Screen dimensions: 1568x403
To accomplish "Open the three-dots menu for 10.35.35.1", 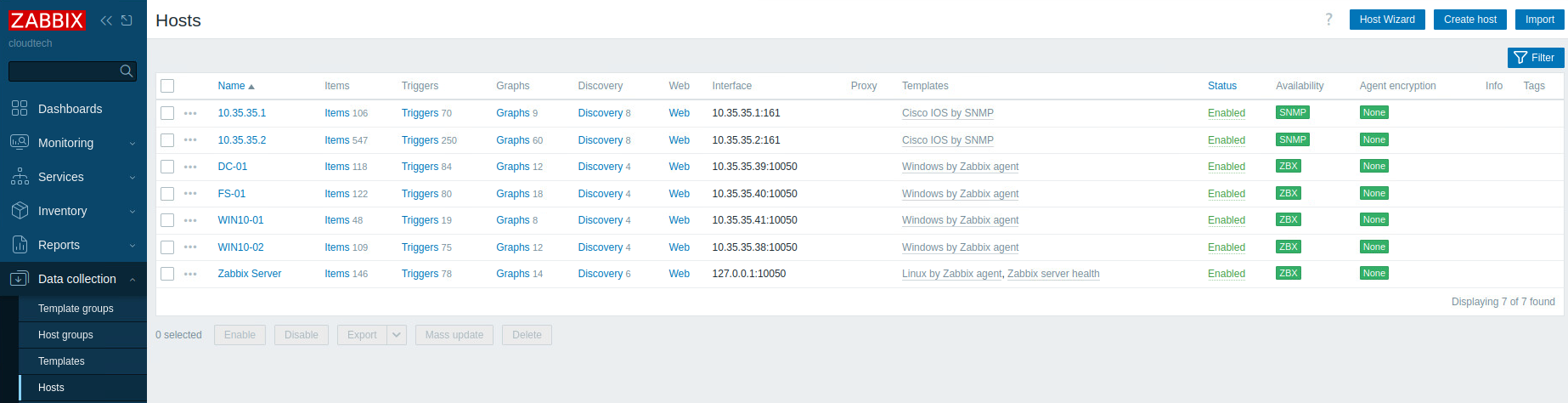I will click(190, 113).
